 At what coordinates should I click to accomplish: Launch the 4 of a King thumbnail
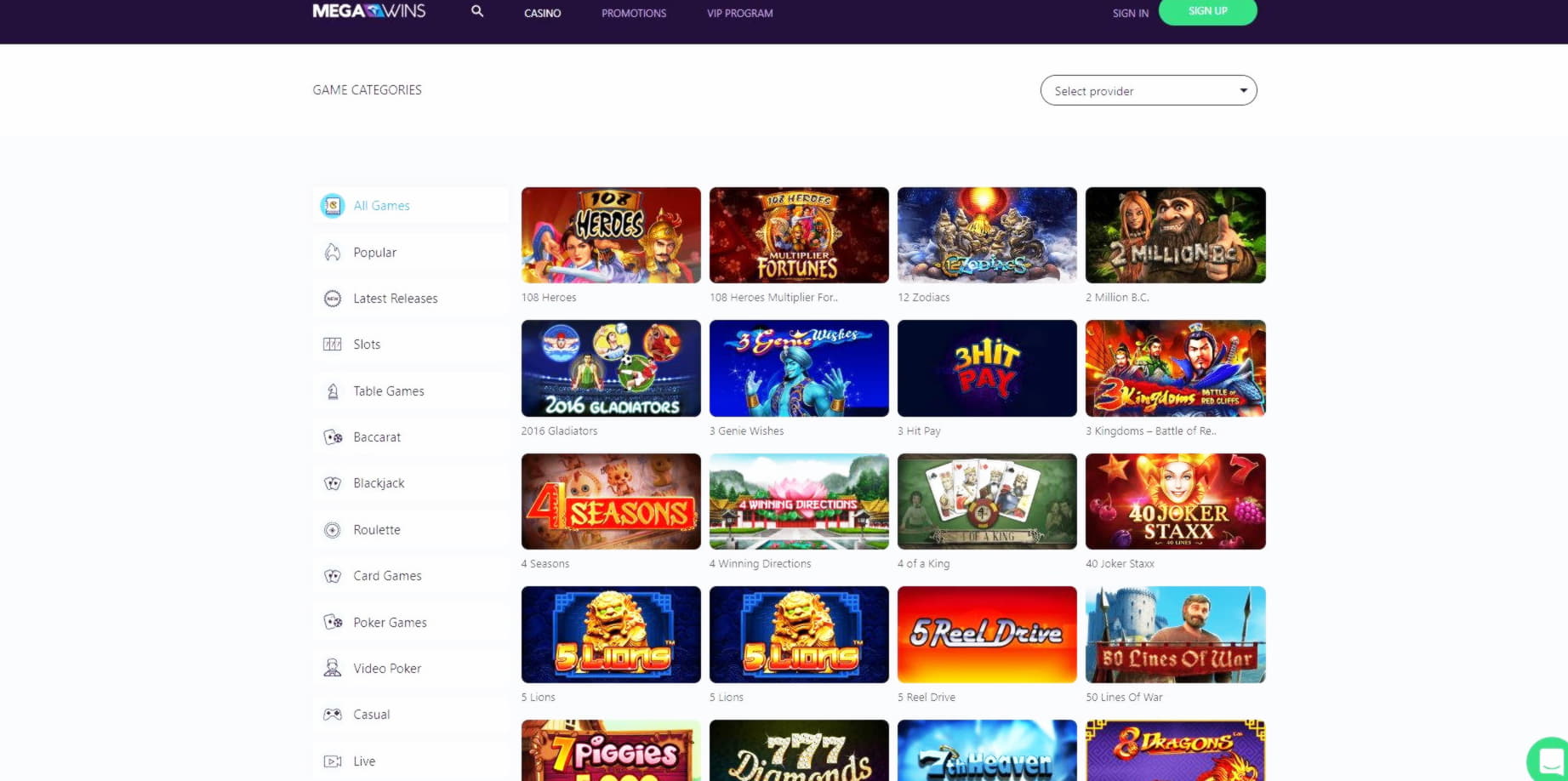coord(987,501)
